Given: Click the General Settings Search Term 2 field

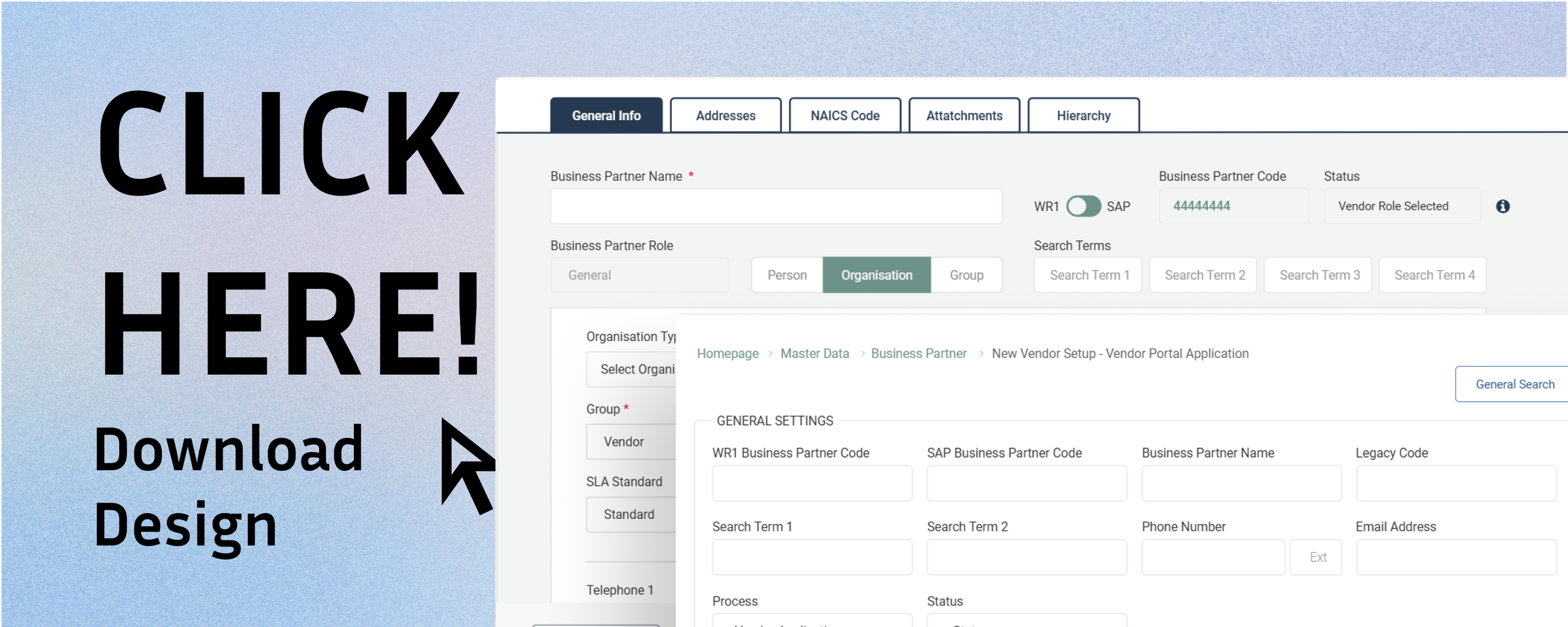Looking at the screenshot, I should tap(1027, 557).
